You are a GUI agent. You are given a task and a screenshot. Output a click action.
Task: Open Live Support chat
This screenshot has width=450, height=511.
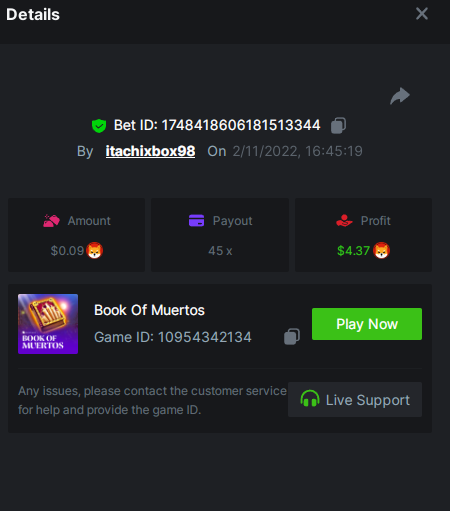355,400
